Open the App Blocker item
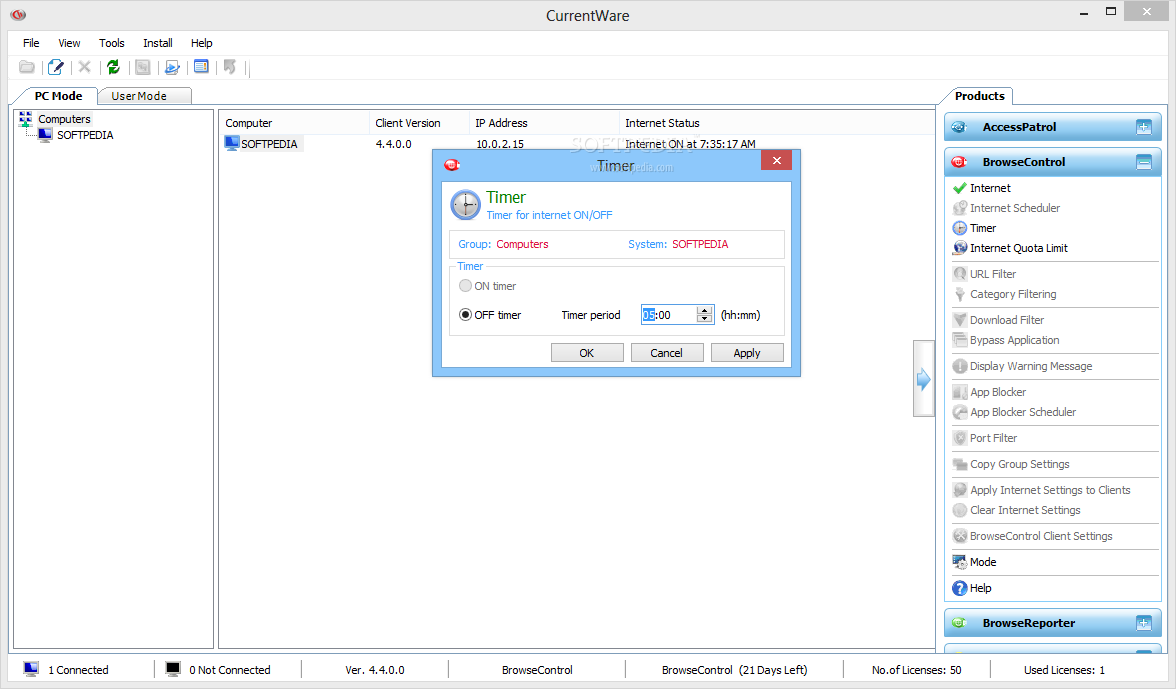This screenshot has width=1176, height=689. tap(989, 392)
